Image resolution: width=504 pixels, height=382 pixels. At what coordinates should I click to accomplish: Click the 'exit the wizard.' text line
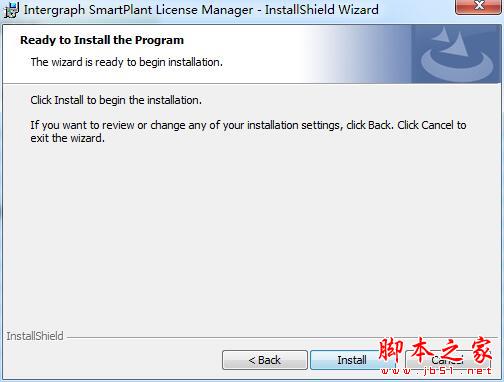click(x=68, y=138)
